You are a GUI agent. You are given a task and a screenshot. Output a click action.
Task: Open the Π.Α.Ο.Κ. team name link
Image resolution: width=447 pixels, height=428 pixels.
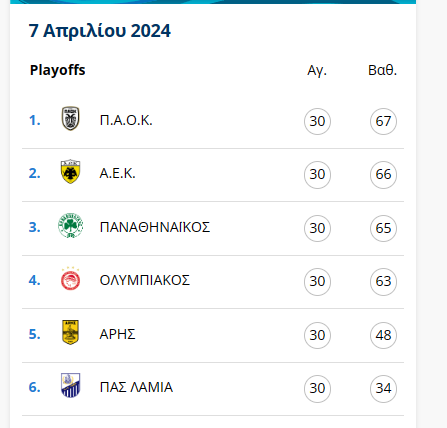click(x=126, y=120)
